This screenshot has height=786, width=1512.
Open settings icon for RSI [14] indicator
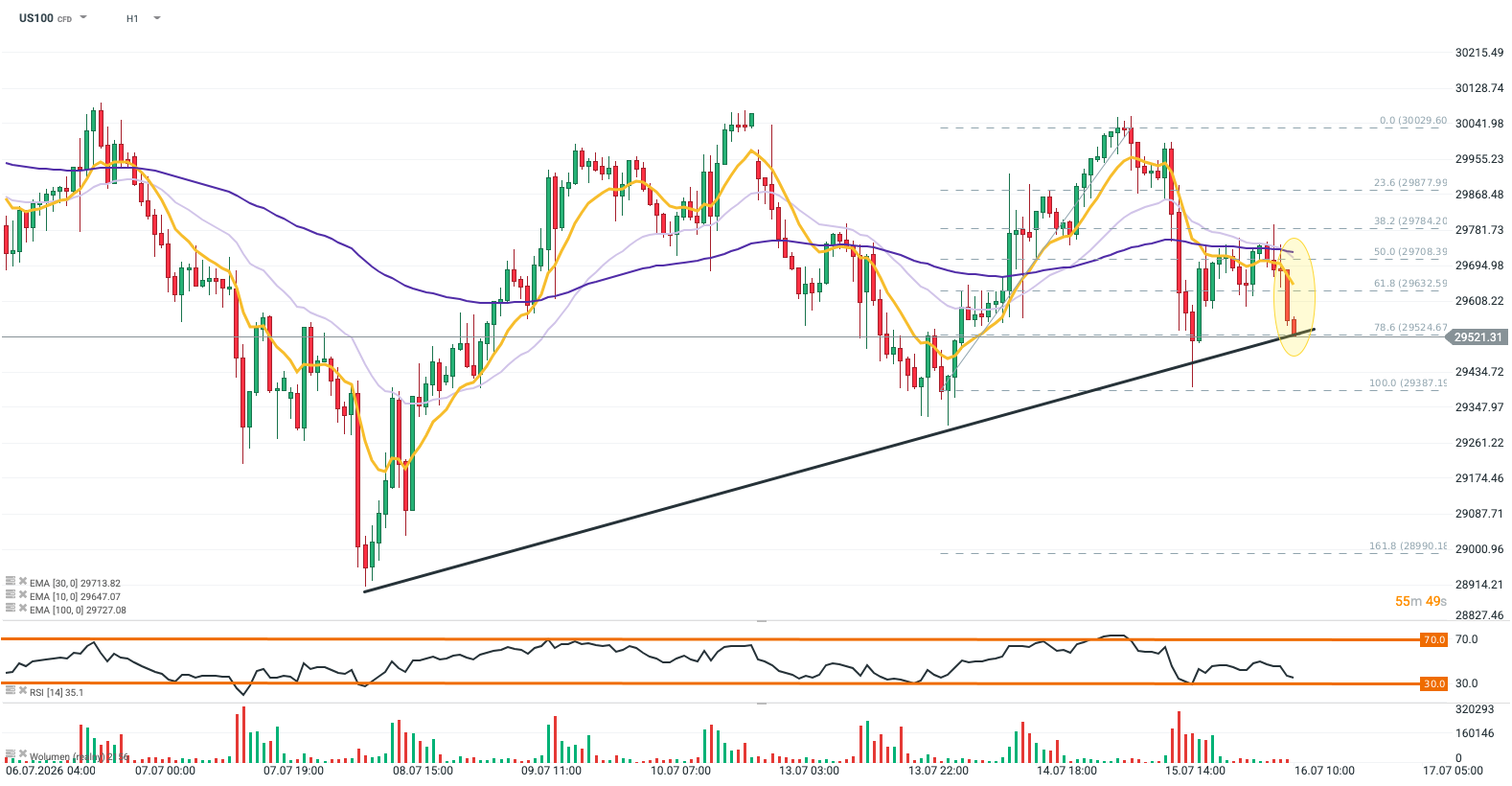(11, 690)
